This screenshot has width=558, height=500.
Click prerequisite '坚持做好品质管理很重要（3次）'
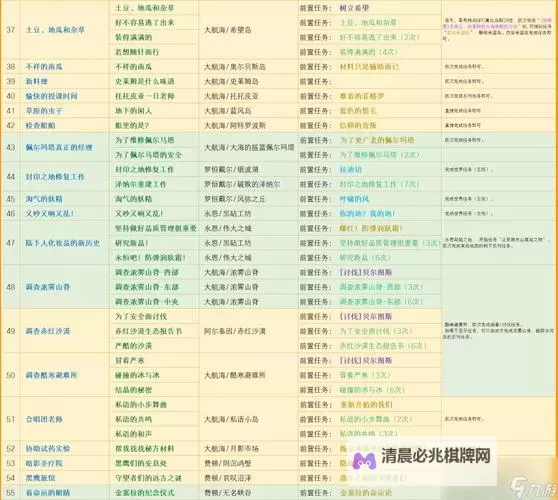(390, 243)
